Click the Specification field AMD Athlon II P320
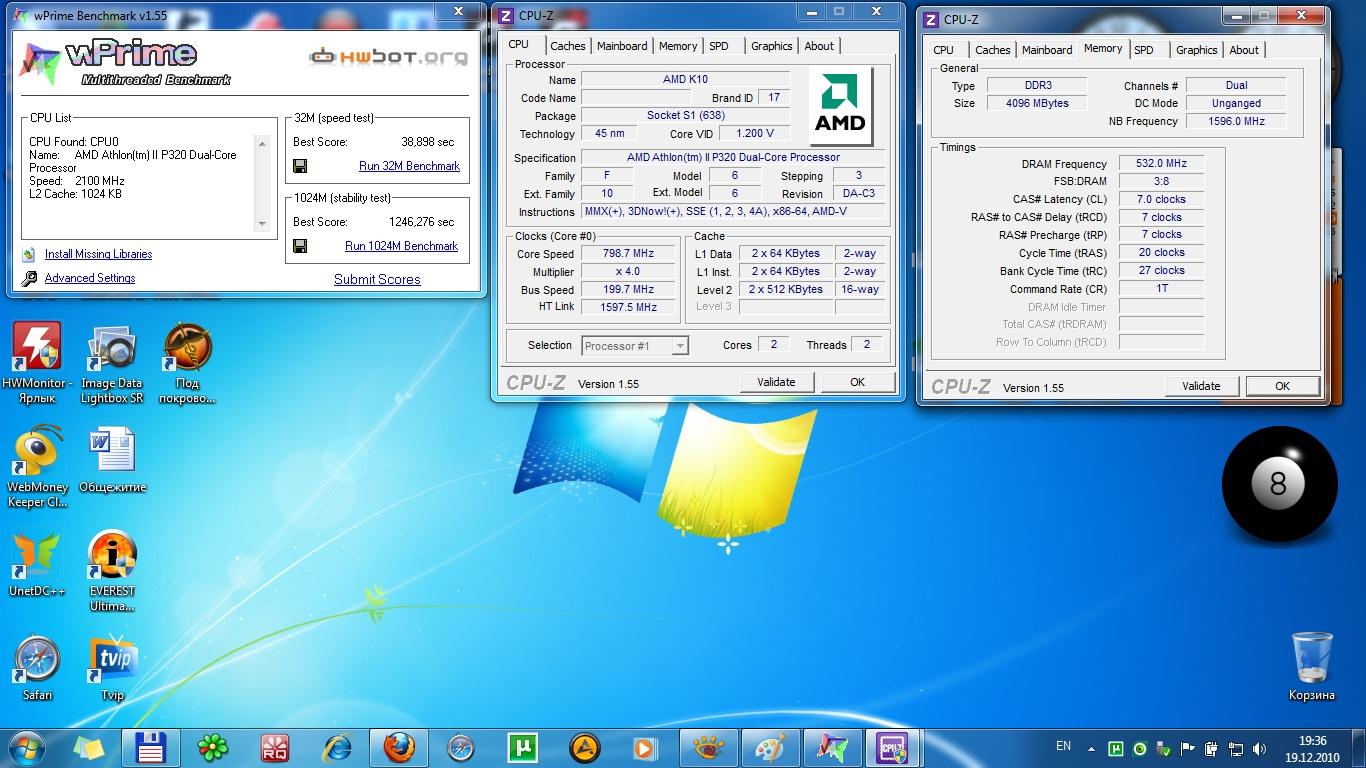Viewport: 1366px width, 768px height. (733, 158)
